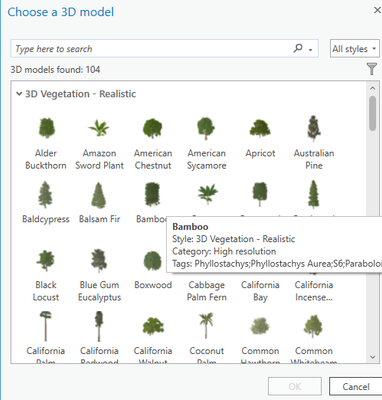Click the scrollbar down arrow
This screenshot has width=382, height=400.
pos(373,357)
